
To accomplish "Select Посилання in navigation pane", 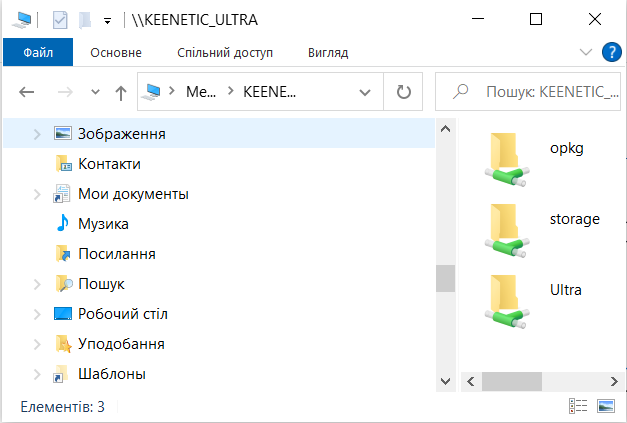I will (x=117, y=254).
